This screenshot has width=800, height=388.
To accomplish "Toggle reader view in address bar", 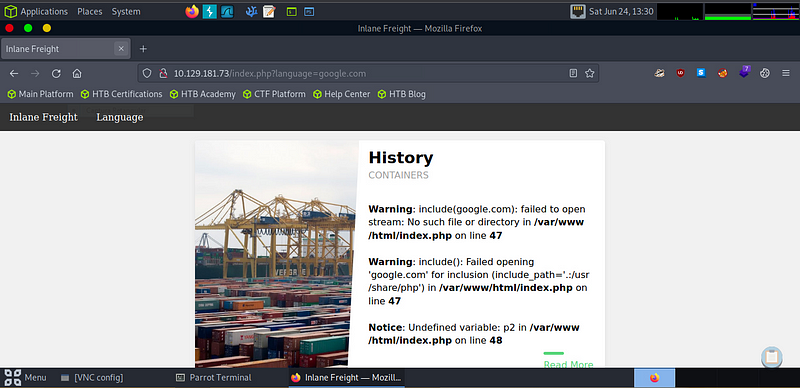I will (573, 74).
